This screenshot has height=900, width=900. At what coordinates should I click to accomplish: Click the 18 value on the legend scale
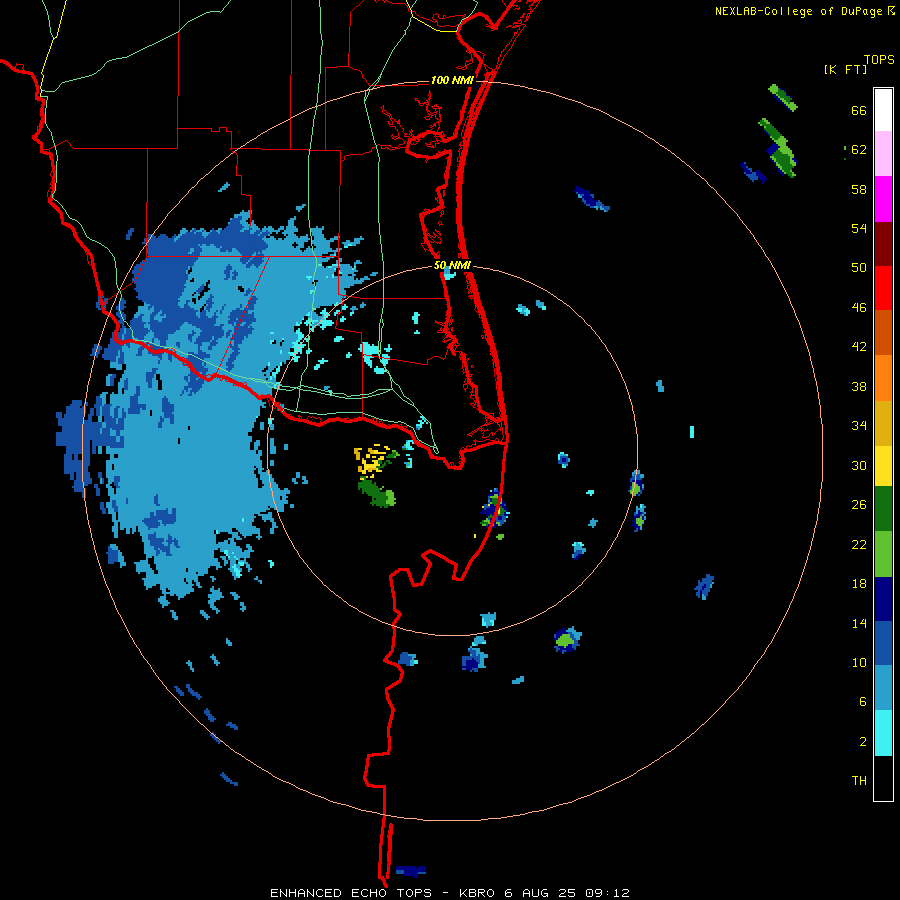click(859, 584)
